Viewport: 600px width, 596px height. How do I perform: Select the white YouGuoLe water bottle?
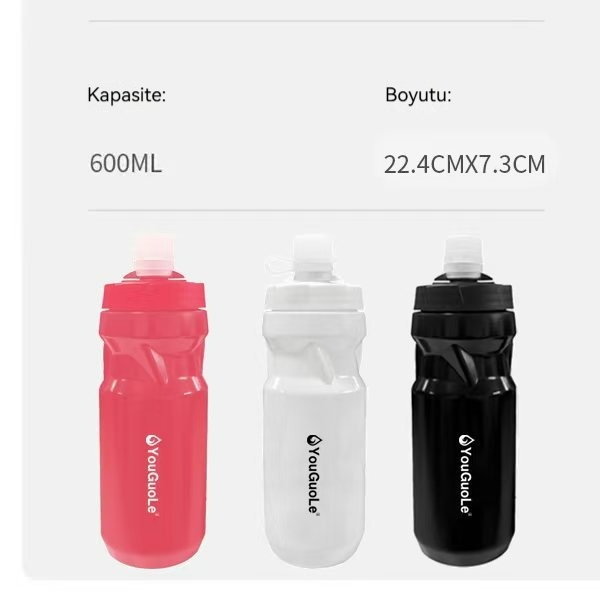[314, 401]
